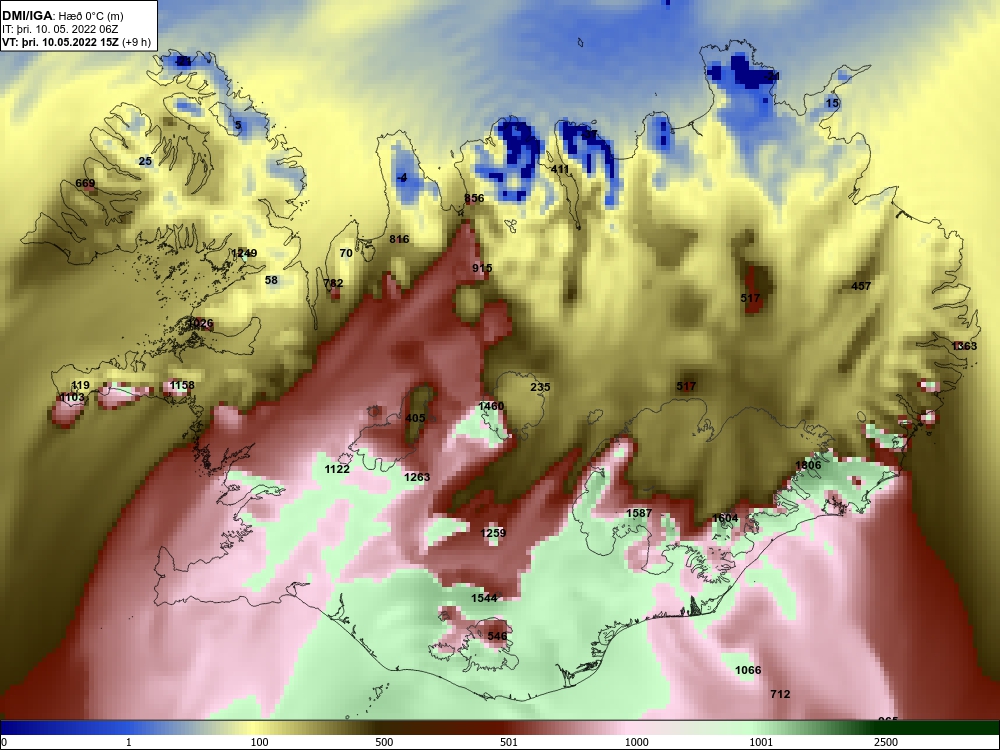Click the map value 546

(x=497, y=636)
